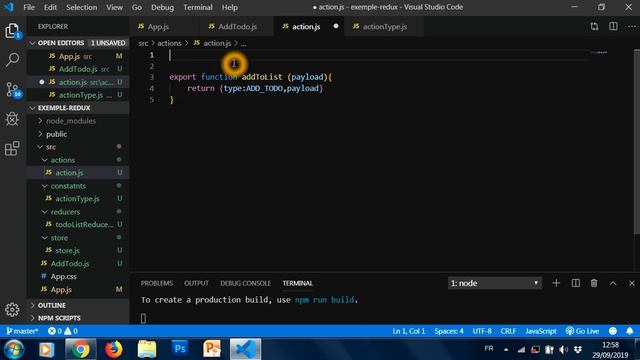Select terminal from 1: node dropdown
This screenshot has height=360, width=640.
coord(495,283)
